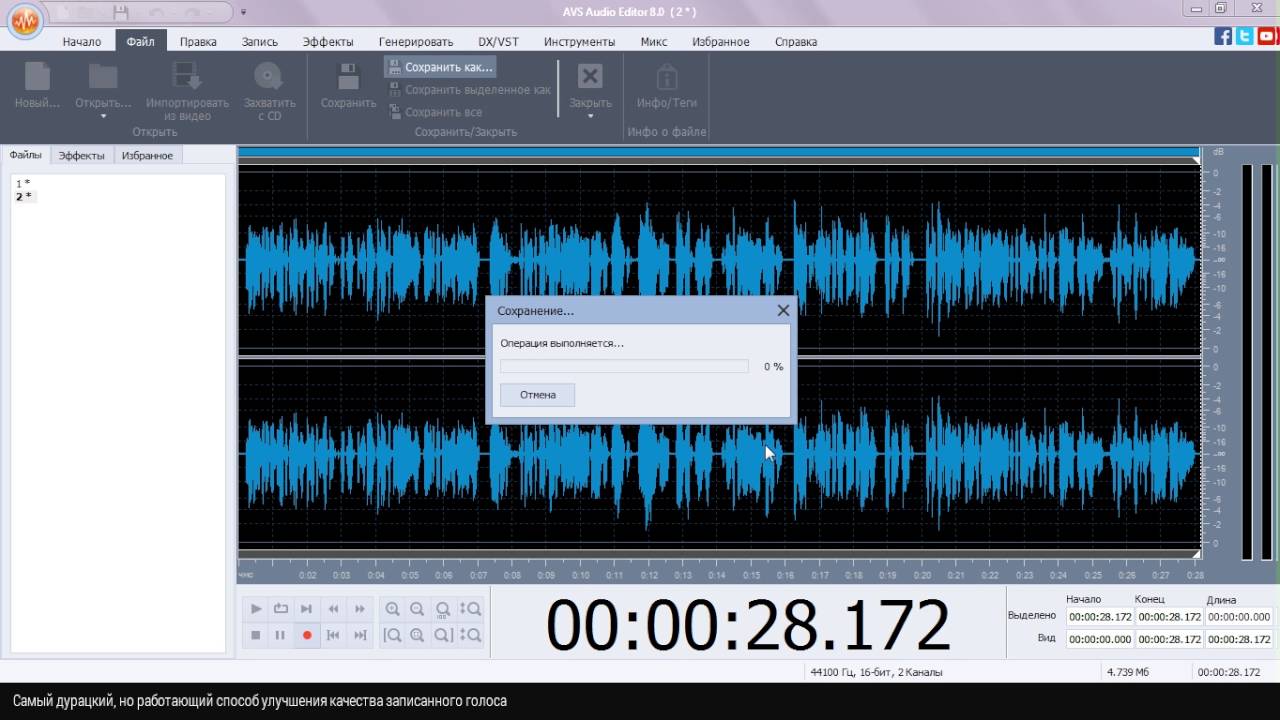Image resolution: width=1280 pixels, height=720 pixels.
Task: Open the Избранное ribbon tab
Action: 721,42
